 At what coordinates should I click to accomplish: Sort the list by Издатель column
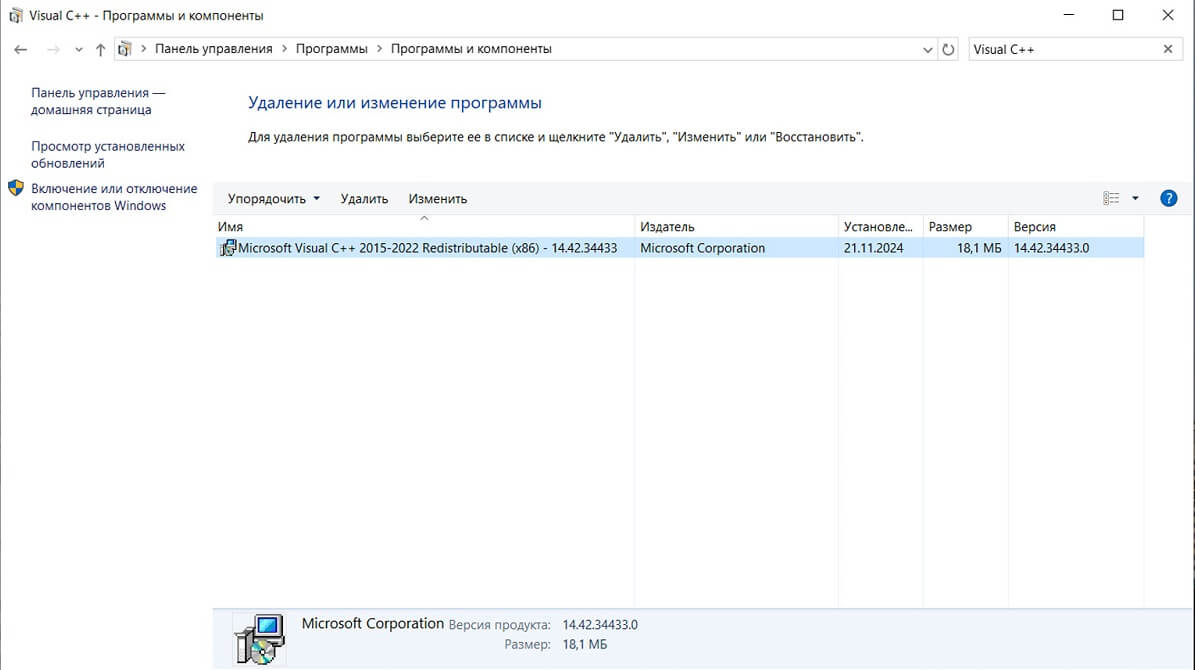tap(736, 227)
